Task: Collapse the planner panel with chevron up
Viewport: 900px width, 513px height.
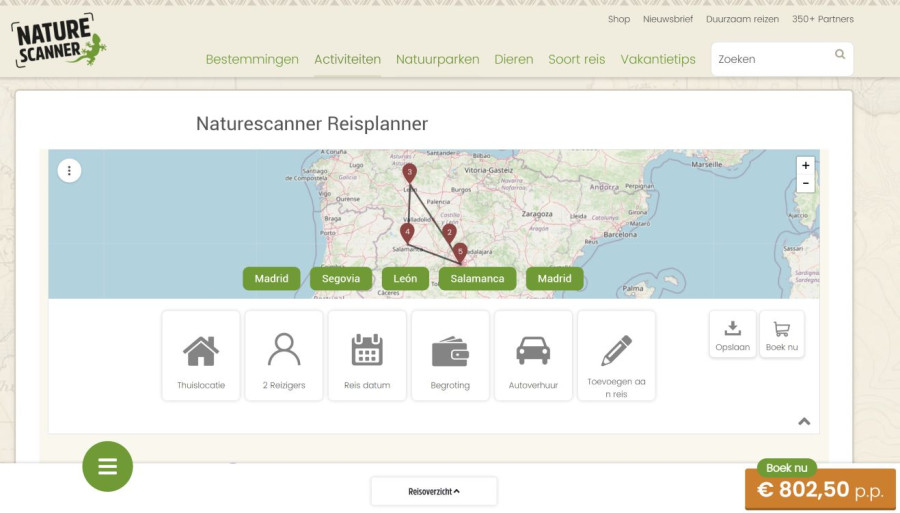Action: coord(804,422)
